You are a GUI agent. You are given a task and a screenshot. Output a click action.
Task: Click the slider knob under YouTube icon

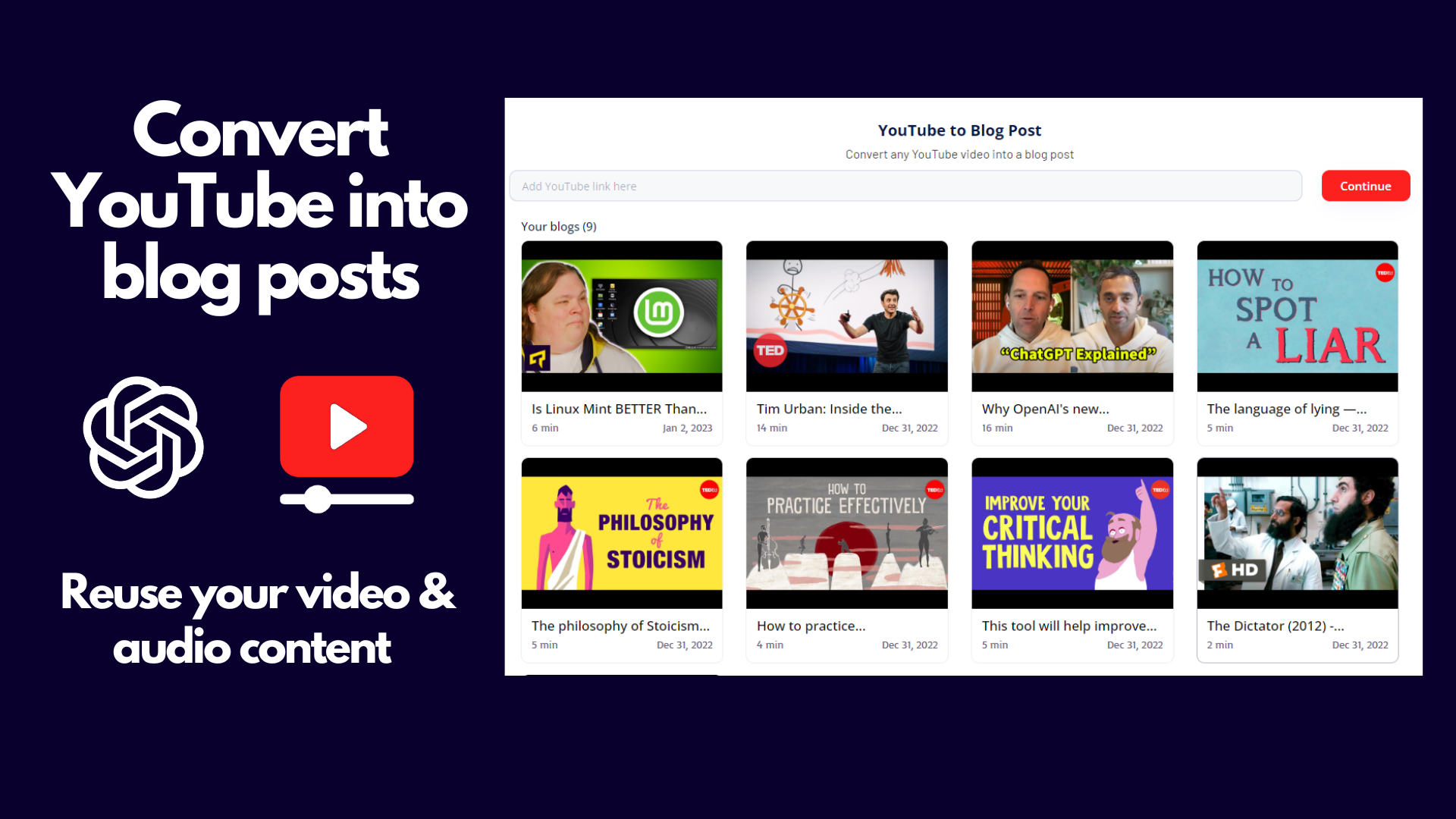[x=318, y=499]
